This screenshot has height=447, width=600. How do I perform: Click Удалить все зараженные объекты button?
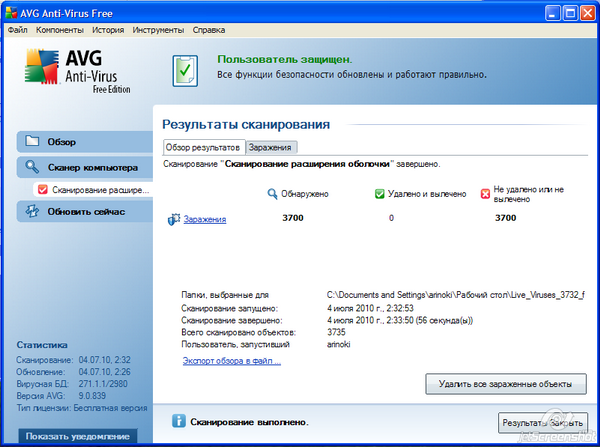pos(505,384)
